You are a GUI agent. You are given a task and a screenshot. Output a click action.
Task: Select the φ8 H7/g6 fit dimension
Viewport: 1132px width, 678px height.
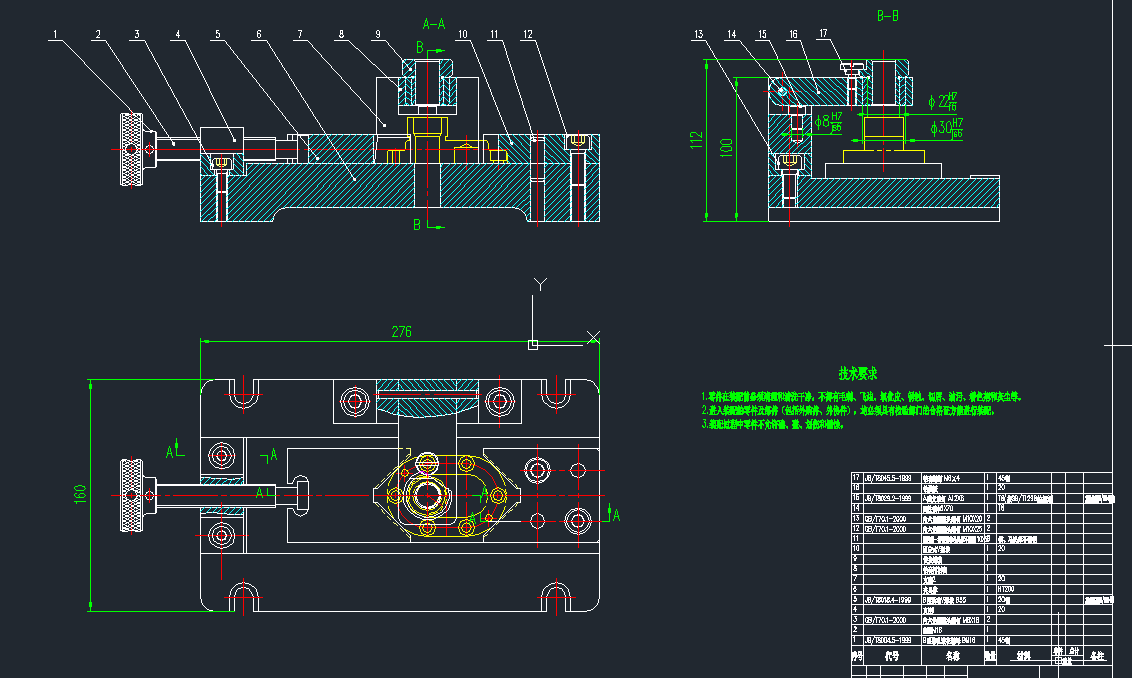click(828, 122)
